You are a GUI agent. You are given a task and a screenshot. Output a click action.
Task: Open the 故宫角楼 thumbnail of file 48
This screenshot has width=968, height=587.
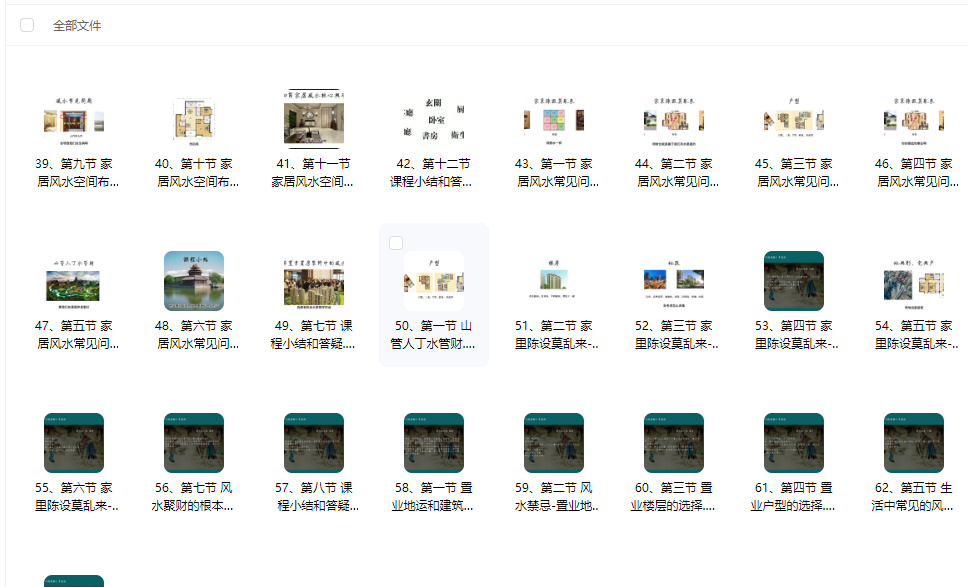(x=194, y=281)
